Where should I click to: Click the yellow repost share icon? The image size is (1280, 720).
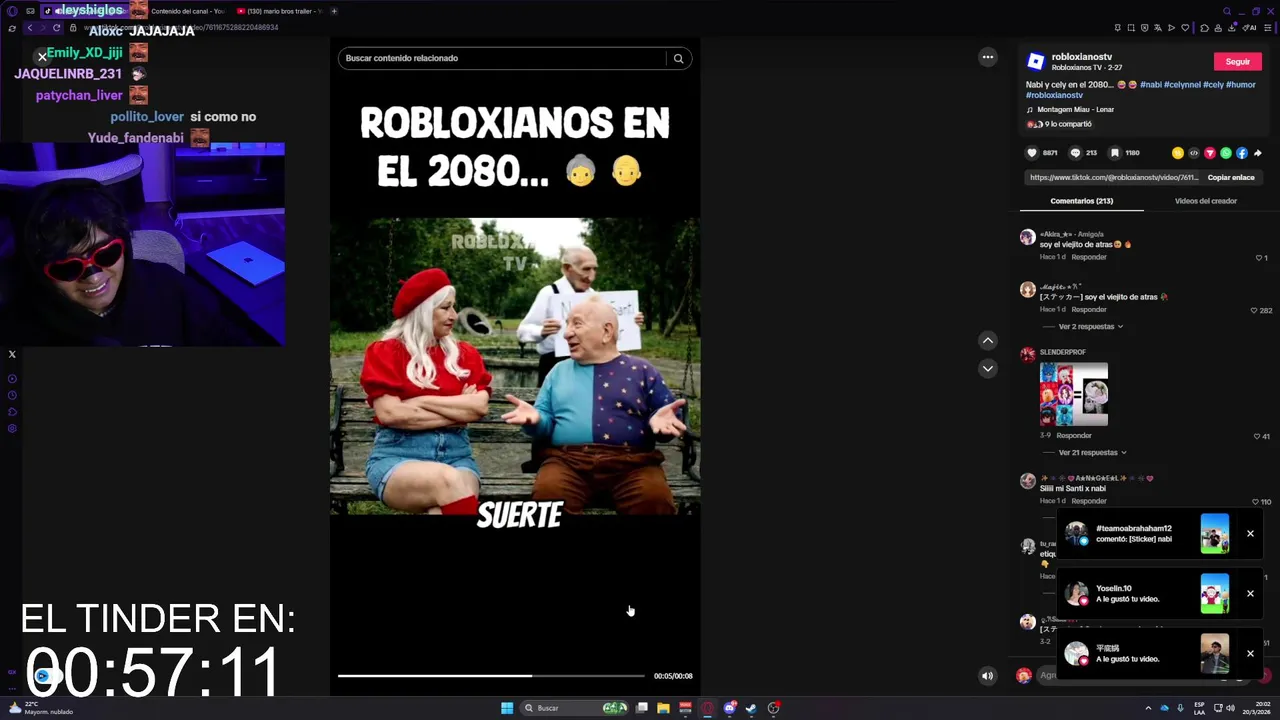point(1178,153)
